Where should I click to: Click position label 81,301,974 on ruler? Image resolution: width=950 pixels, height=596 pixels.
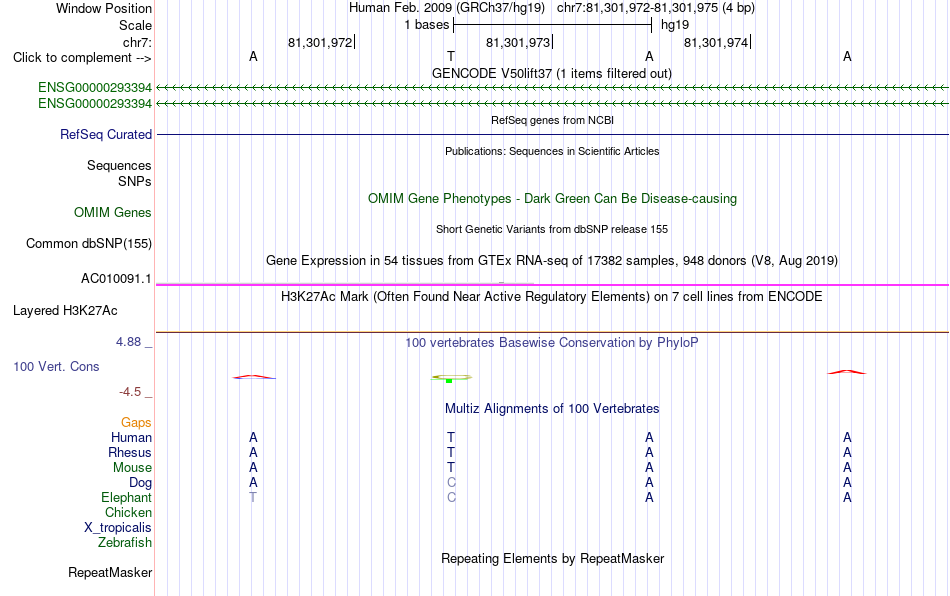716,42
